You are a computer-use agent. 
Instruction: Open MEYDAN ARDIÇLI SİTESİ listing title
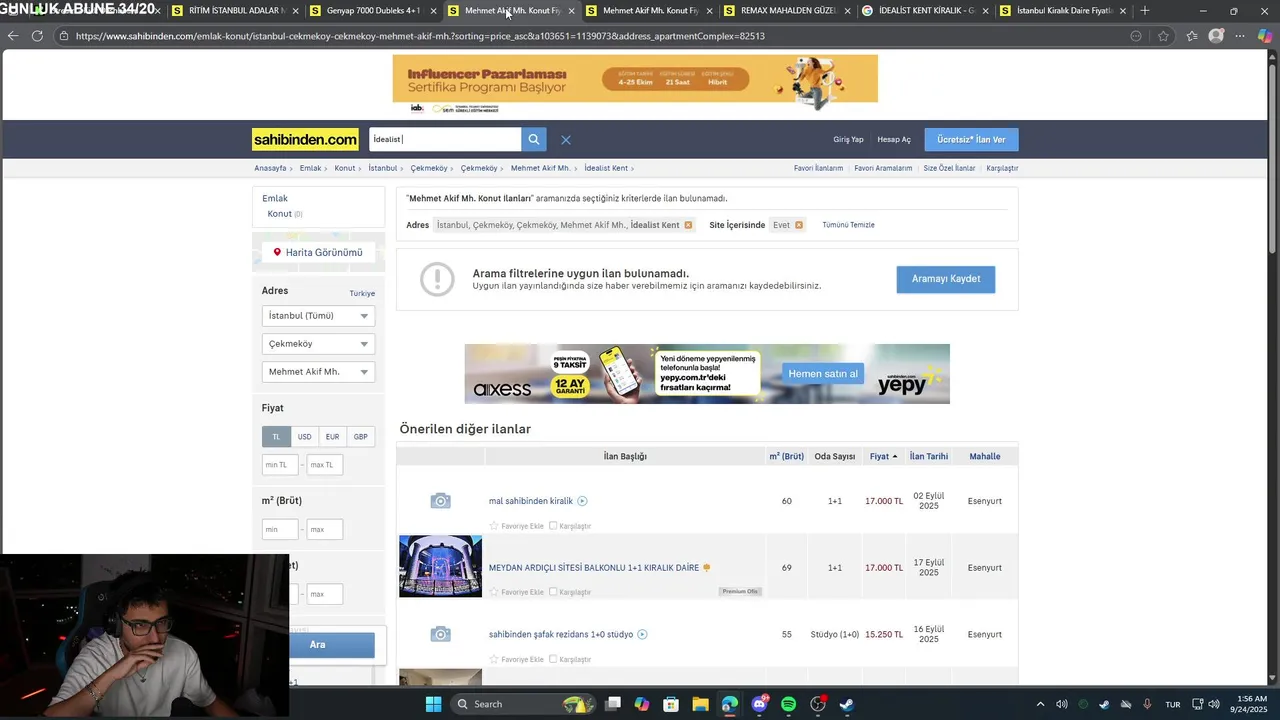594,568
